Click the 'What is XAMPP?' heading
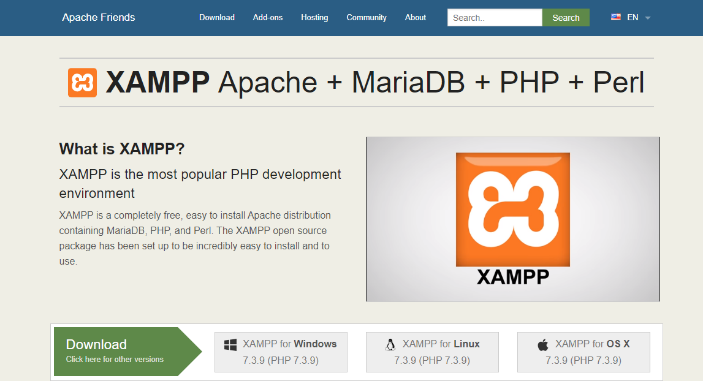Viewport: 703px width, 381px height. point(122,149)
